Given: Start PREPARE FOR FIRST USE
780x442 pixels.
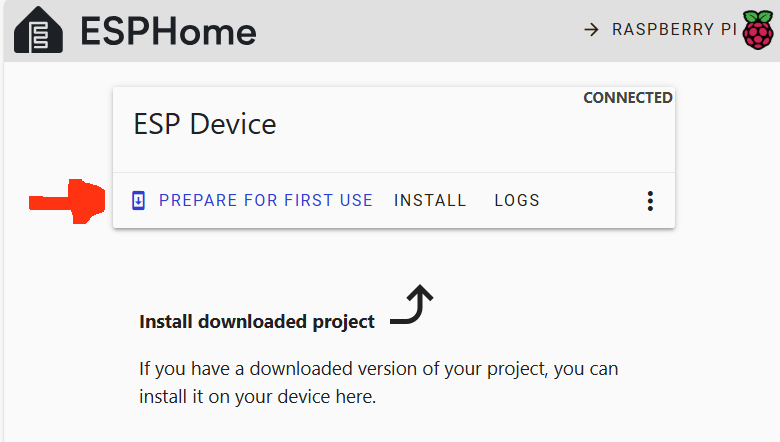Looking at the screenshot, I should tap(266, 200).
